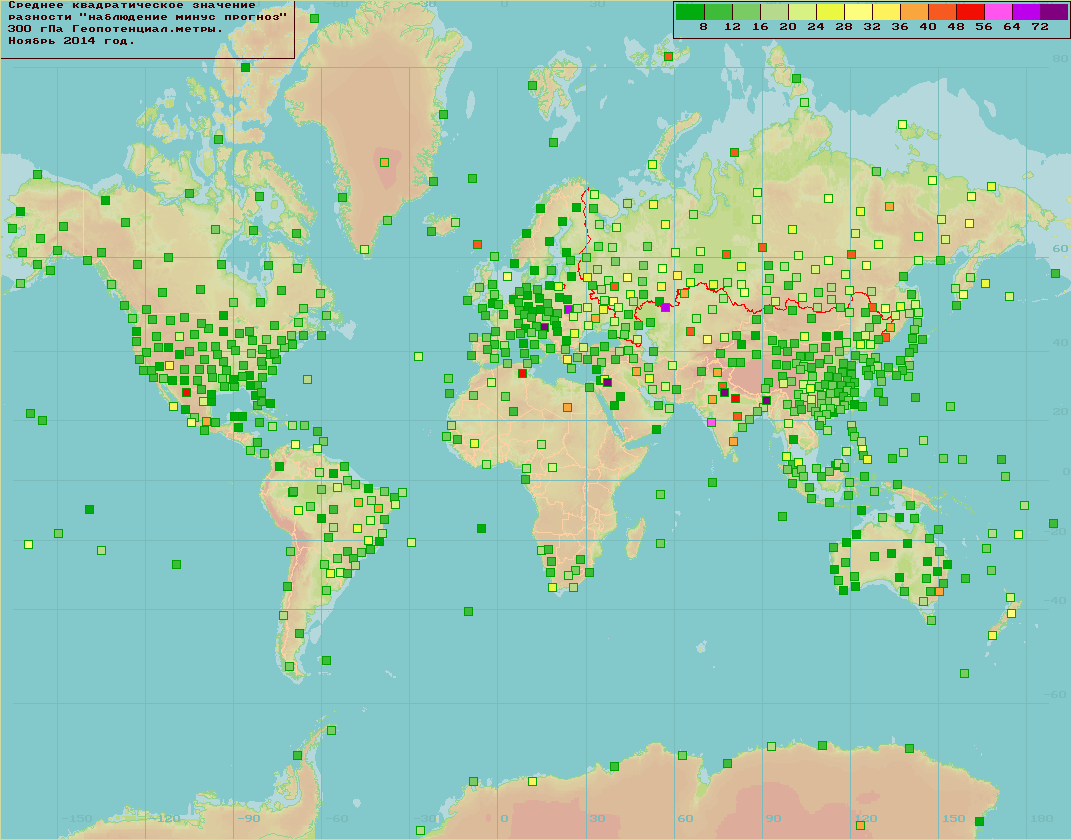Click the legend value label 32
Screen dimensions: 1072x840
872,27
